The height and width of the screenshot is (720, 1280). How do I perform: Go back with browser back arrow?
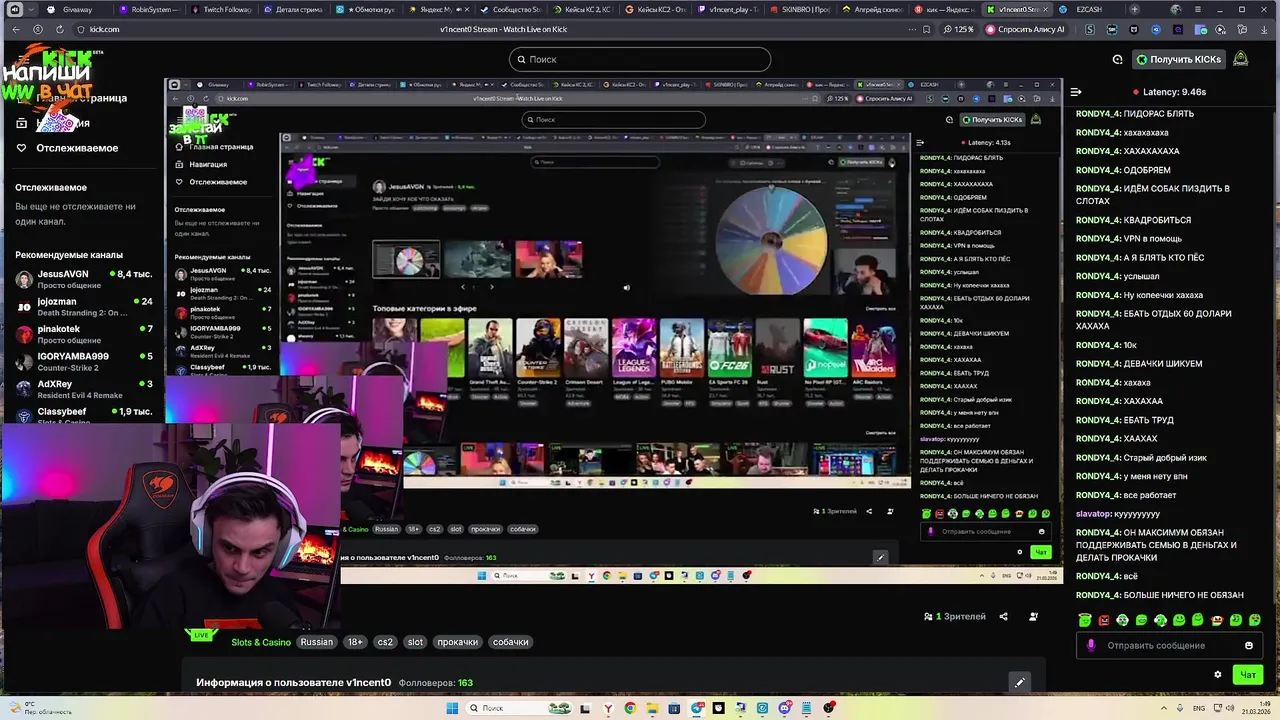click(15, 29)
